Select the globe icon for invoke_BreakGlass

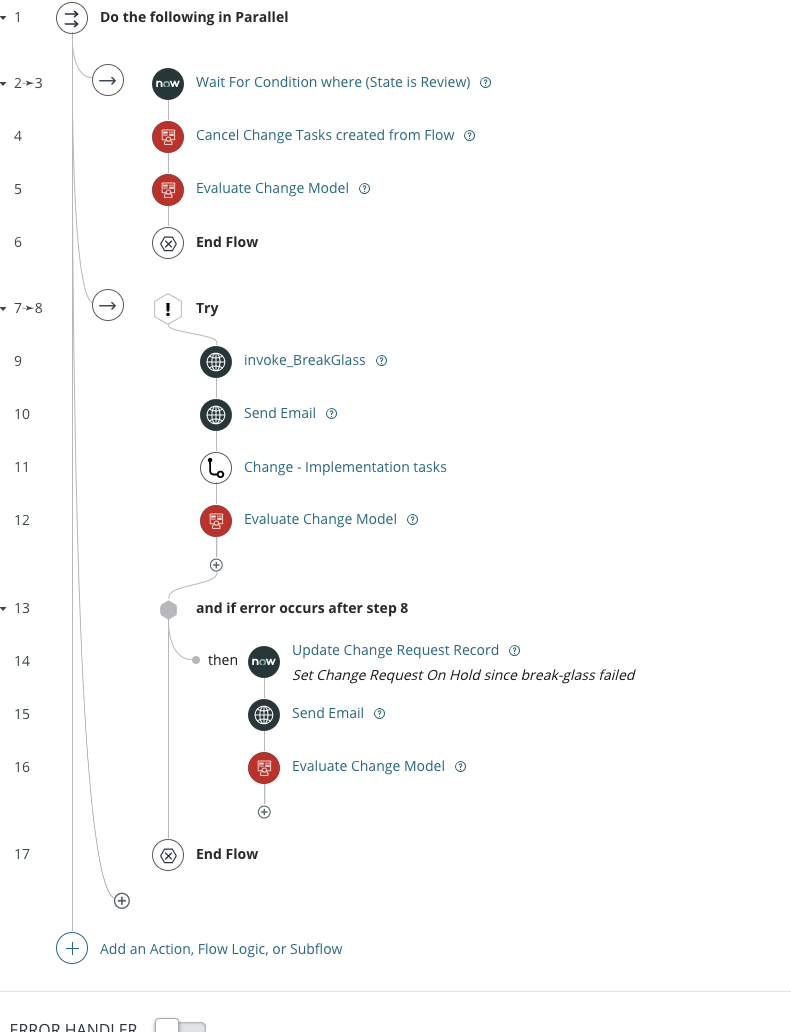[216, 361]
